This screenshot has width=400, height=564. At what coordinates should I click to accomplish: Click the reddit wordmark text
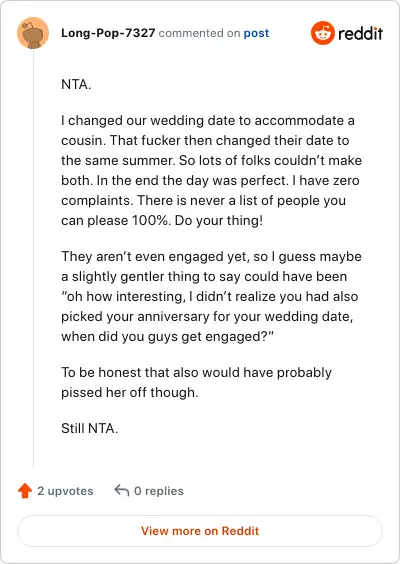[360, 33]
